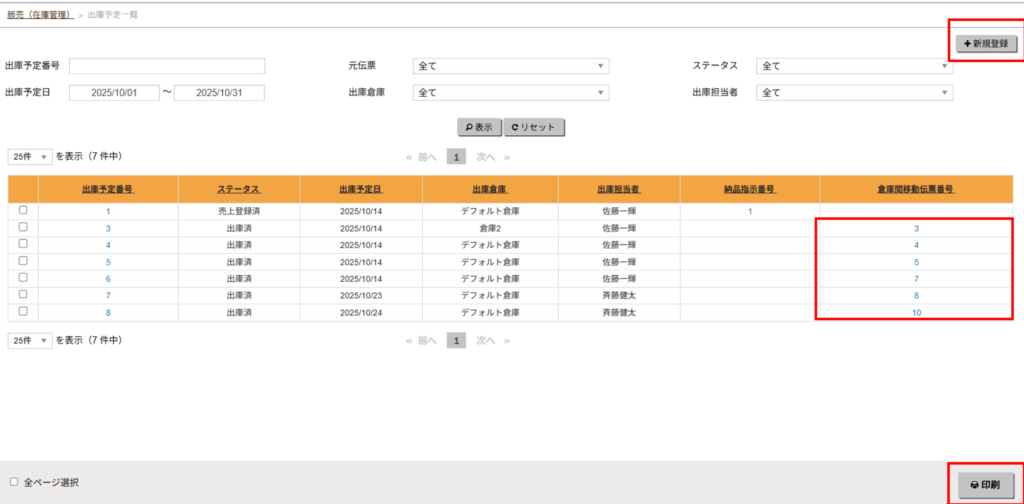Sort by ステータス column header
This screenshot has height=504, width=1024.
tap(238, 189)
